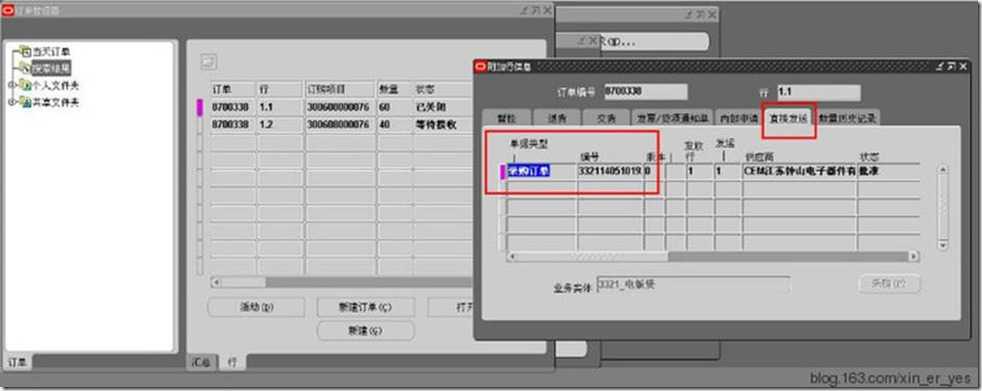Click left arrow of front window horizontal scrollbar
Image resolution: width=982 pixels, height=391 pixels.
[512, 256]
